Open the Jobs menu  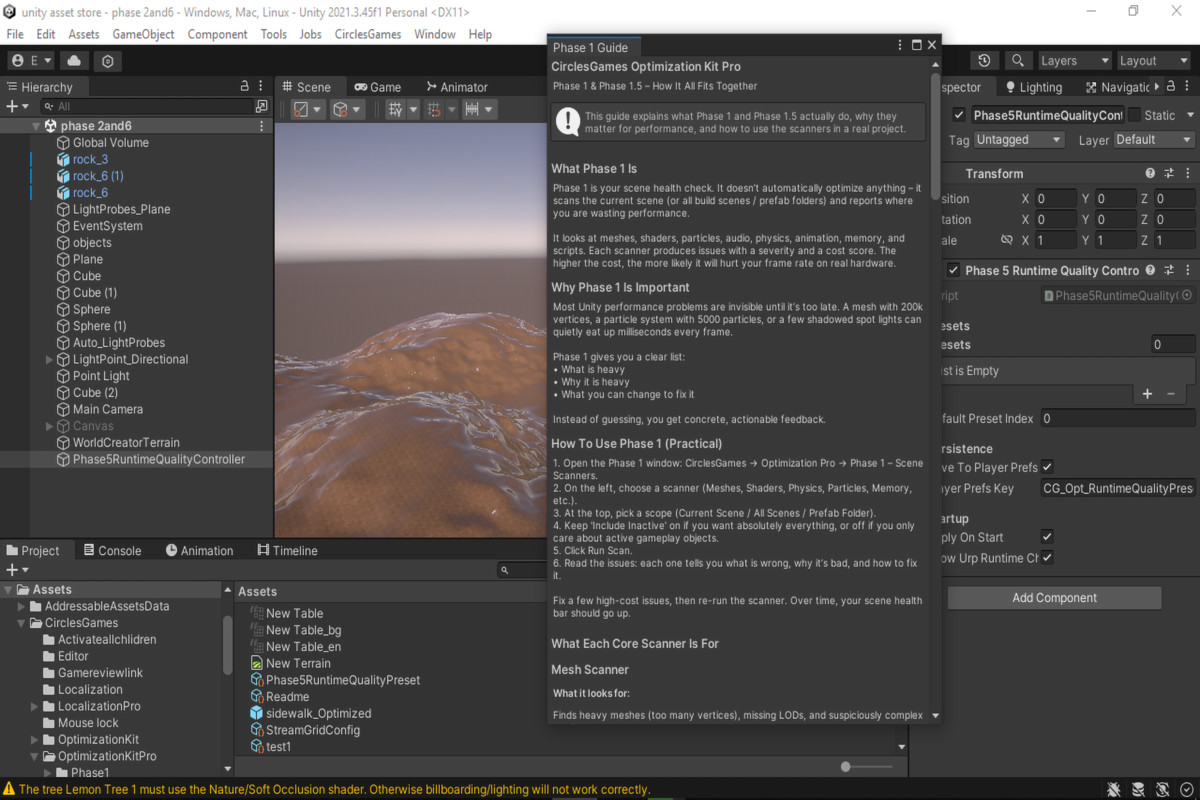311,34
